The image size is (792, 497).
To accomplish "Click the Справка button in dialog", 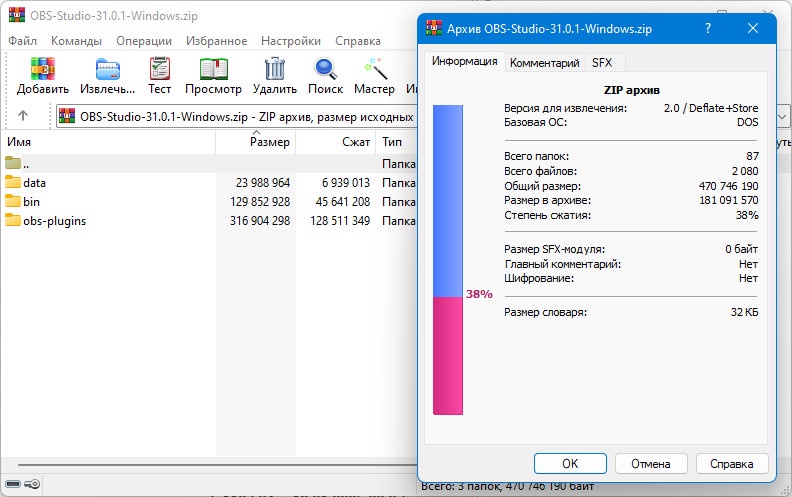I will pyautogui.click(x=732, y=464).
